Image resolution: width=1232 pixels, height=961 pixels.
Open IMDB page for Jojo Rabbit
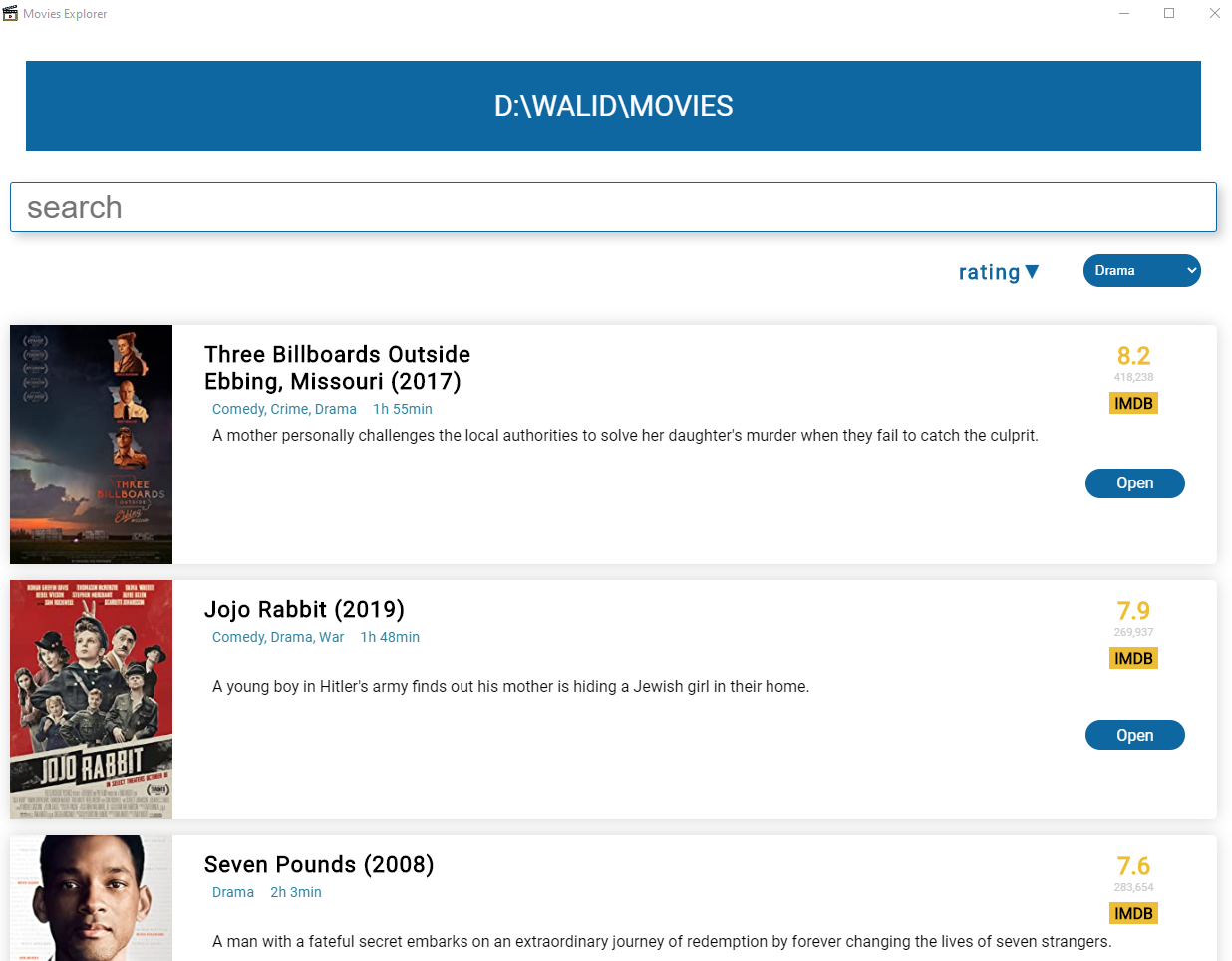point(1133,658)
